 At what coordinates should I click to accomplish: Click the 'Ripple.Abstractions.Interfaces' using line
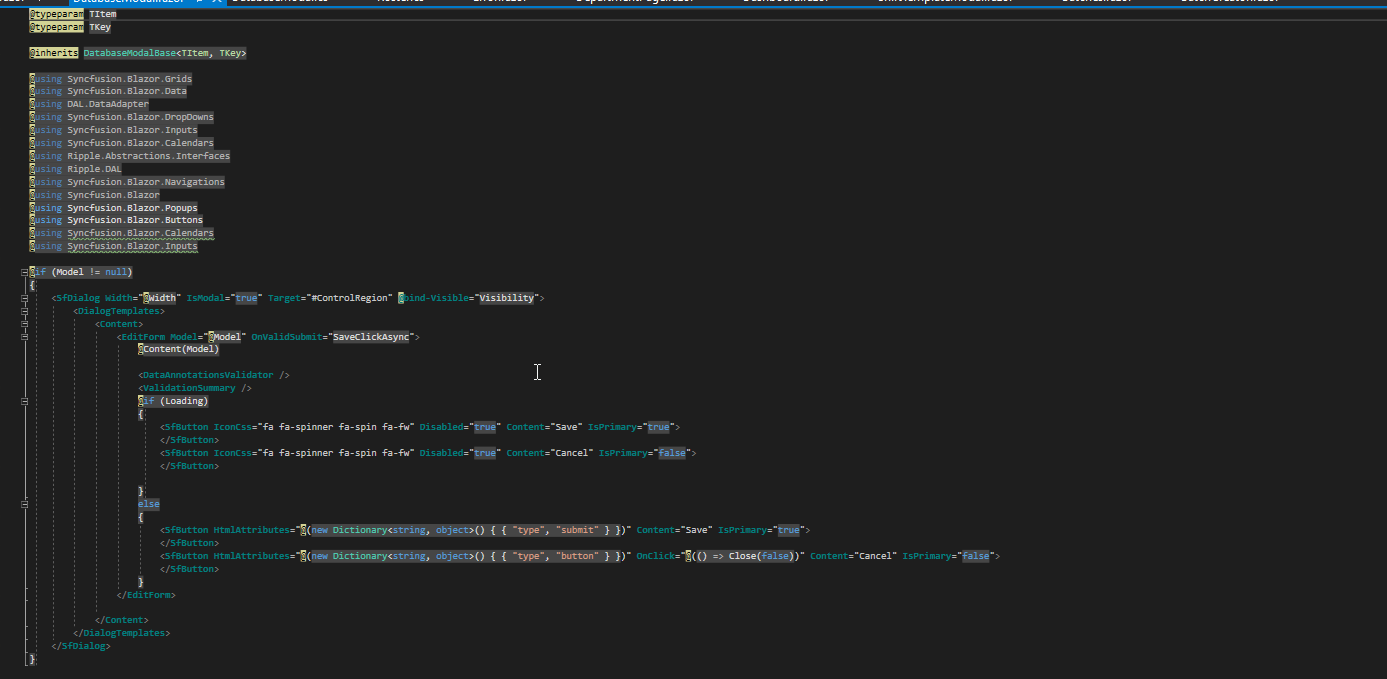(130, 156)
